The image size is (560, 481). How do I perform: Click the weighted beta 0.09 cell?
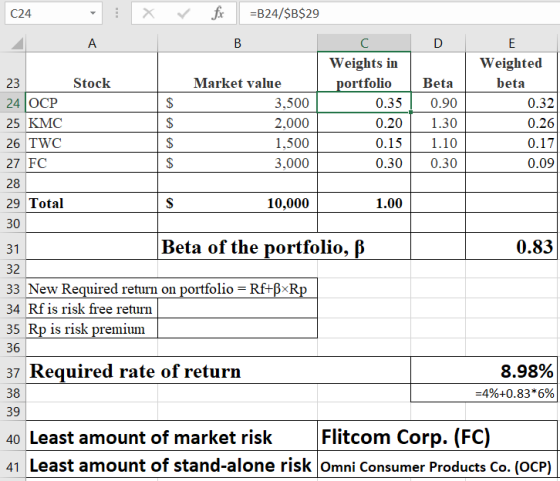pos(511,163)
